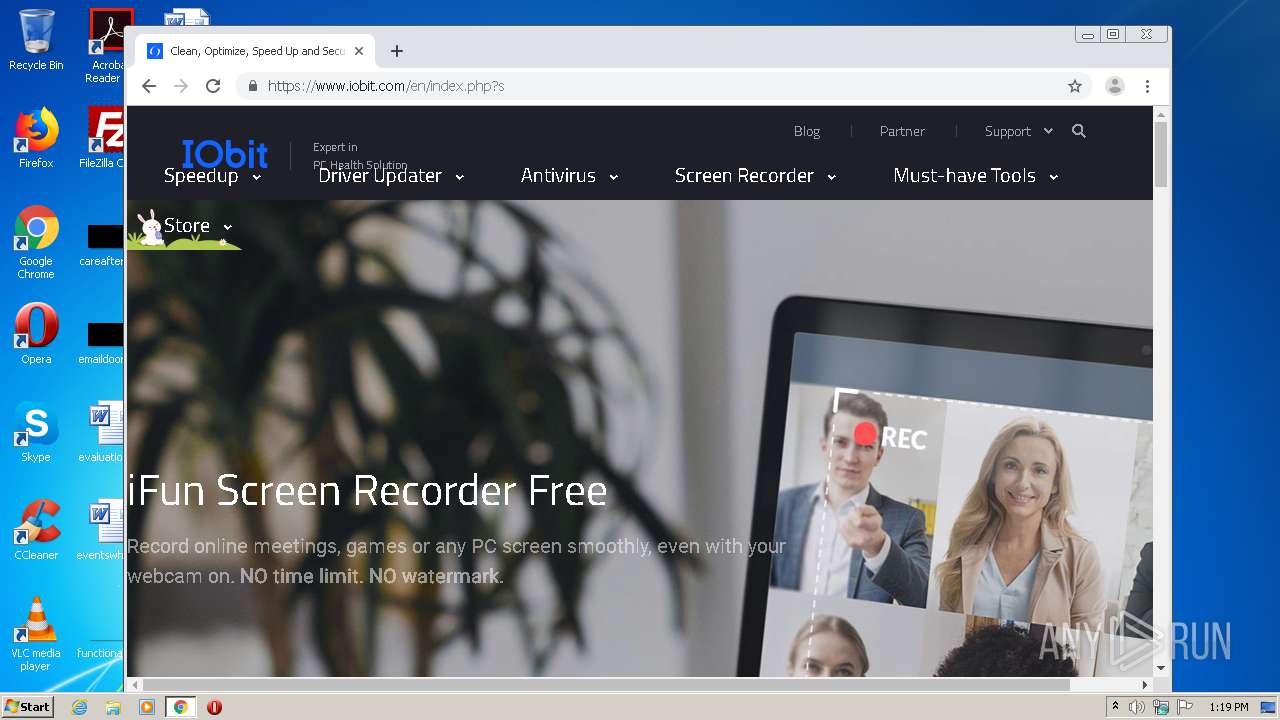Expand the Antivirus menu
The image size is (1280, 720).
[x=569, y=176]
